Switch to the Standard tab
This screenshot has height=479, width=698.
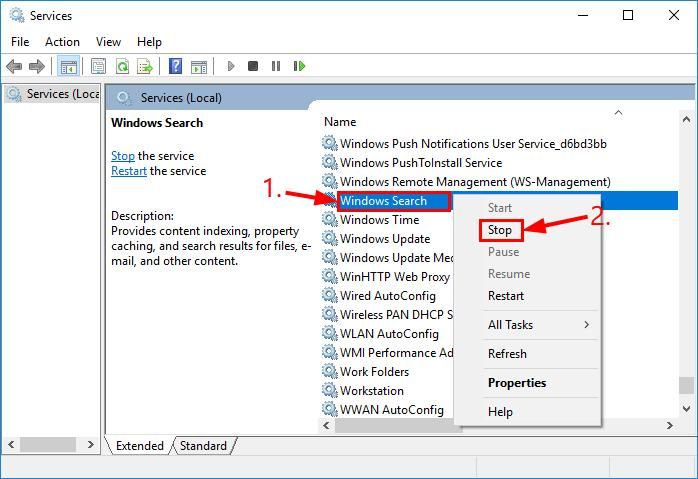coord(203,446)
